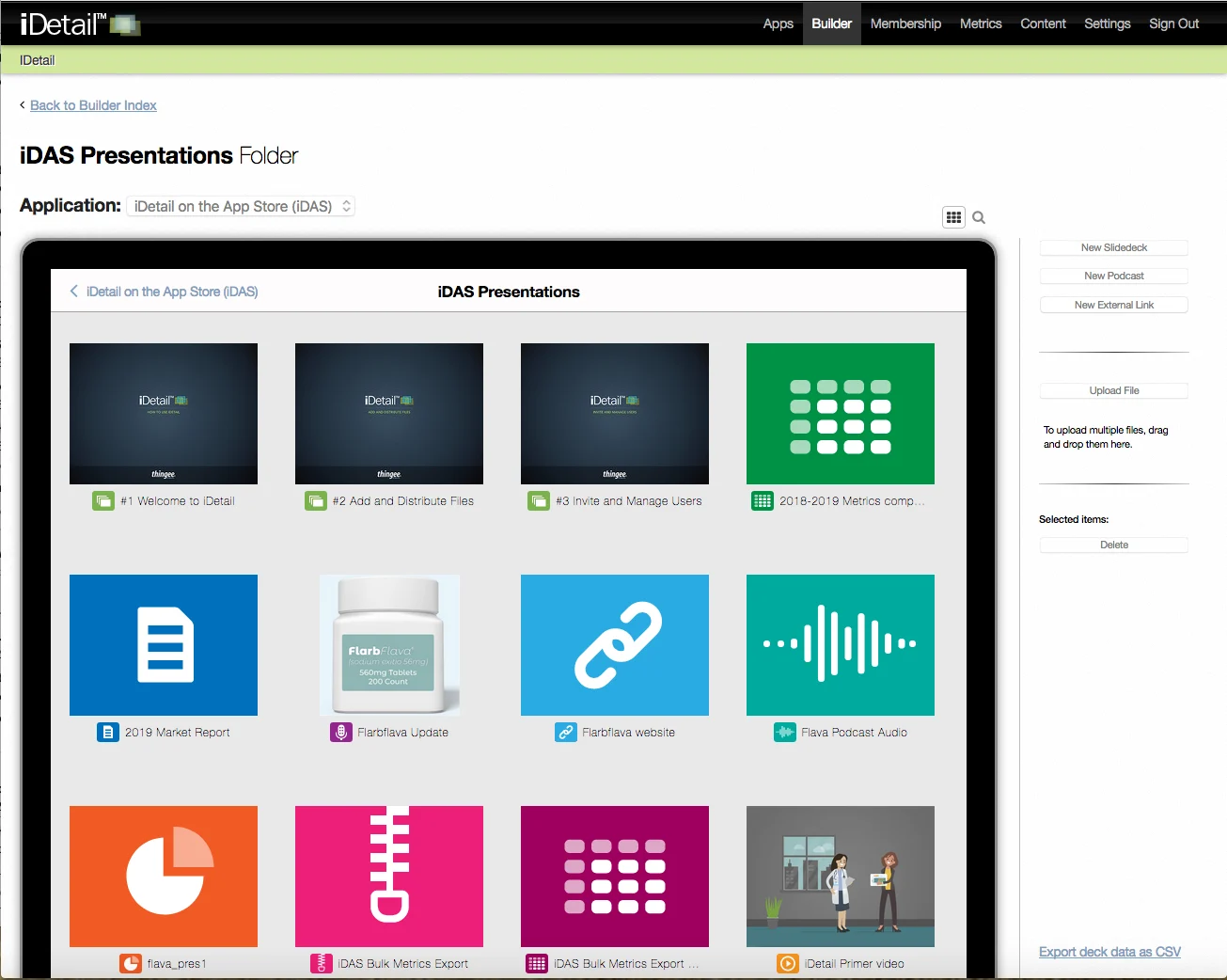The image size is (1227, 980).
Task: Click slidedeck icon beside #1 Welcome to iDetail
Action: pos(103,501)
